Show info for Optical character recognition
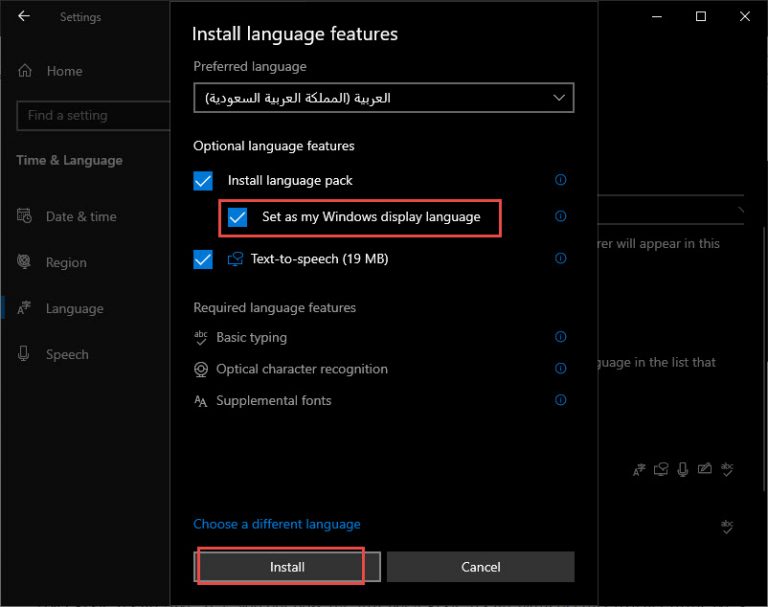The width and height of the screenshot is (768, 607). point(560,368)
